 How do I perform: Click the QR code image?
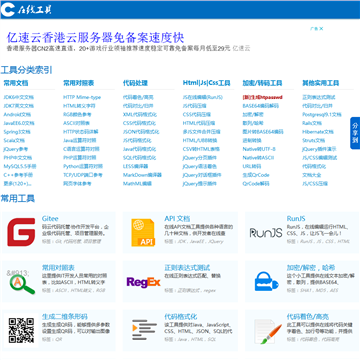pos(21,330)
